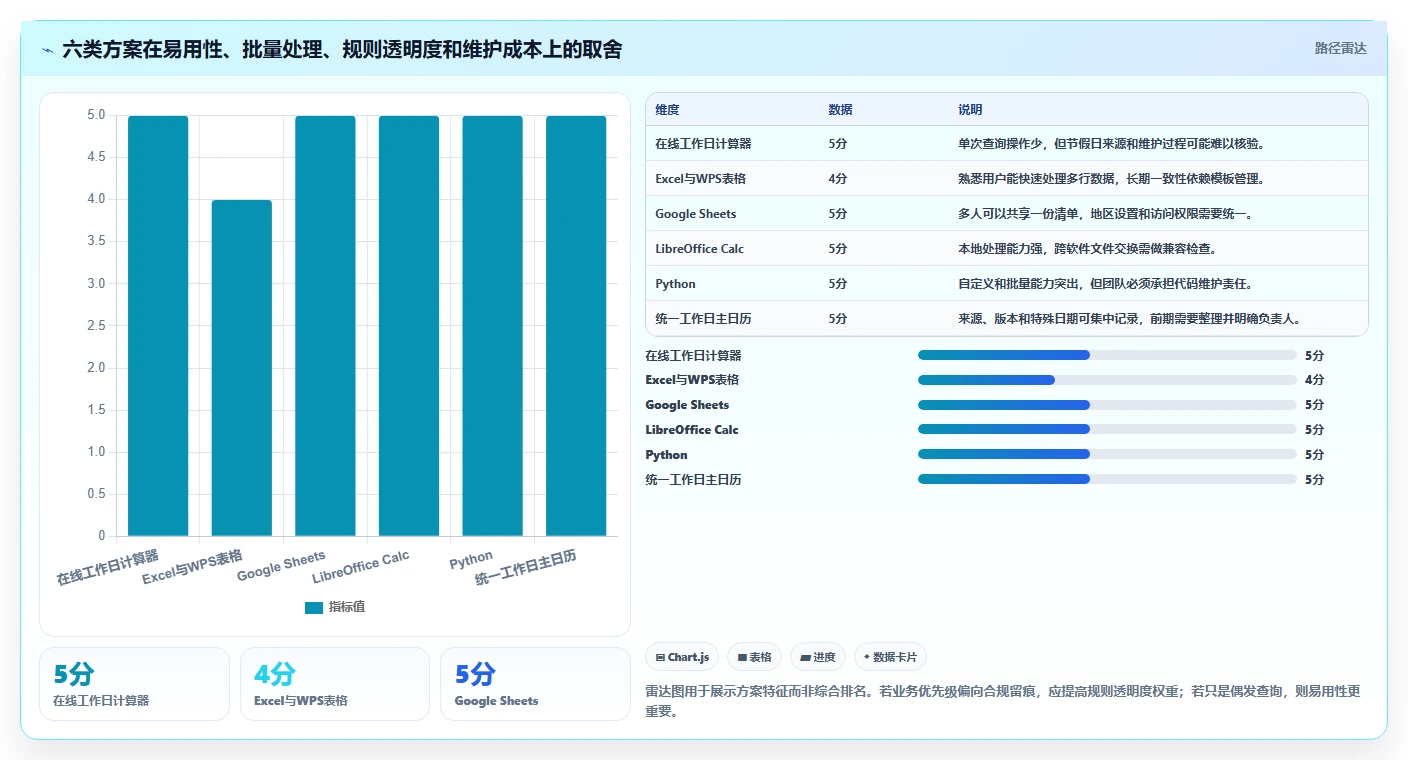
Task: Click the 统一工作日主日历 chart bar
Action: (x=576, y=326)
